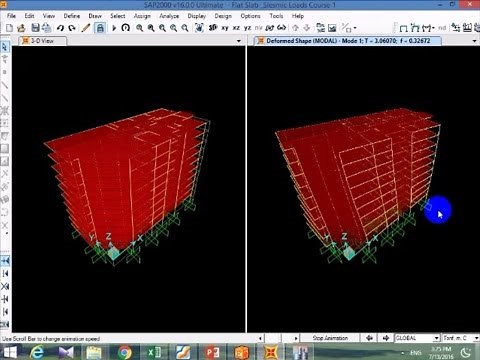
Task: Open Excel from the taskbar
Action: [x=154, y=352]
